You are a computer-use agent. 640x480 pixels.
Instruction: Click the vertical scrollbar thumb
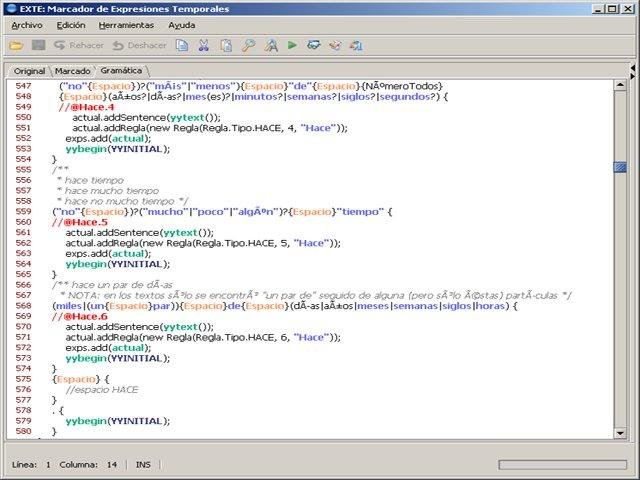click(620, 167)
